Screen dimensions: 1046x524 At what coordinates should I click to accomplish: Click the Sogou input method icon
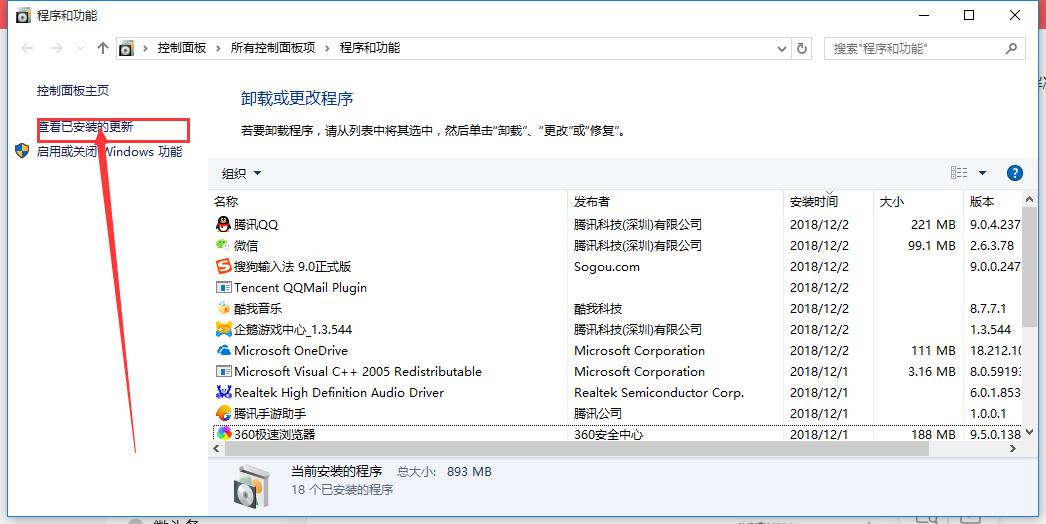pos(223,266)
